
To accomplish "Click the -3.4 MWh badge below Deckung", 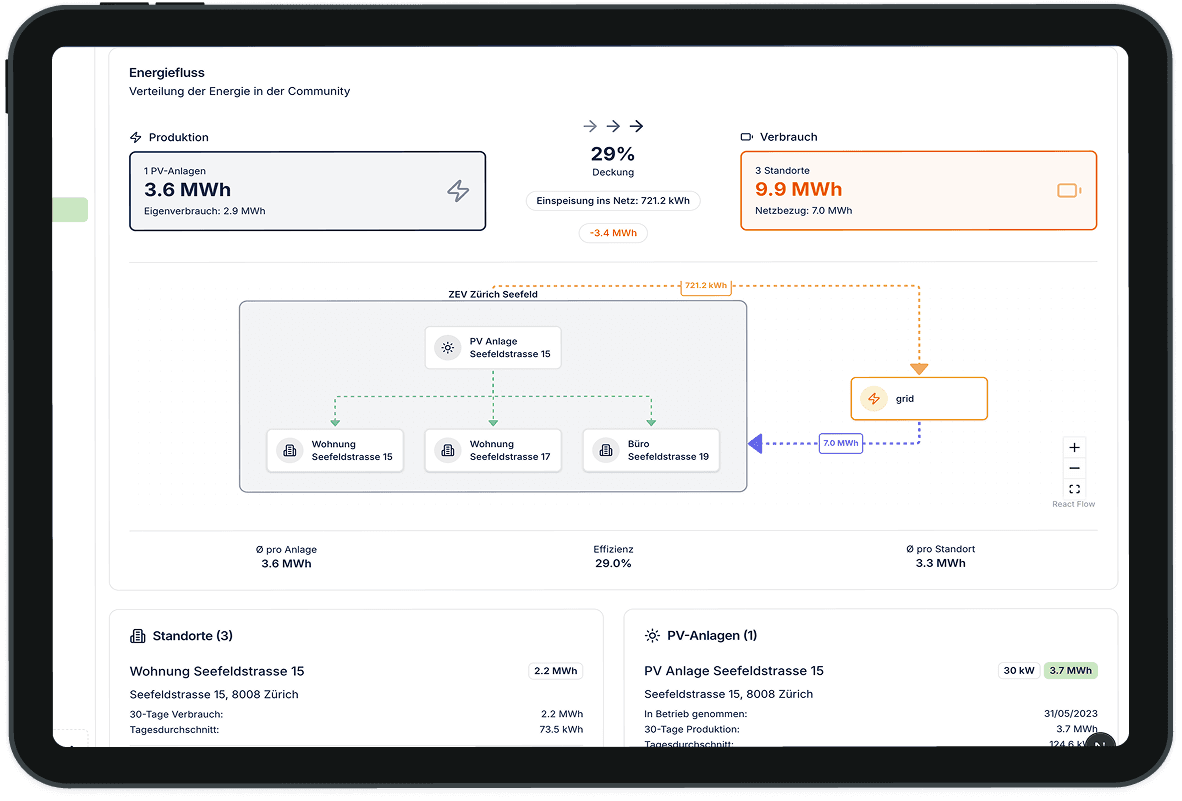I will [x=612, y=232].
